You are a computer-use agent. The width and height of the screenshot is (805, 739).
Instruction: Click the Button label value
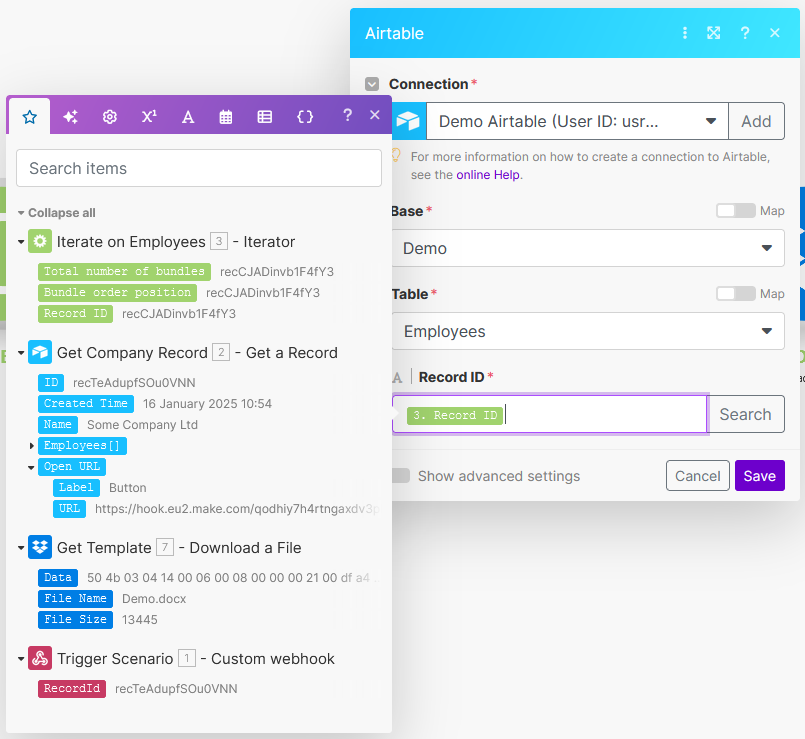128,488
